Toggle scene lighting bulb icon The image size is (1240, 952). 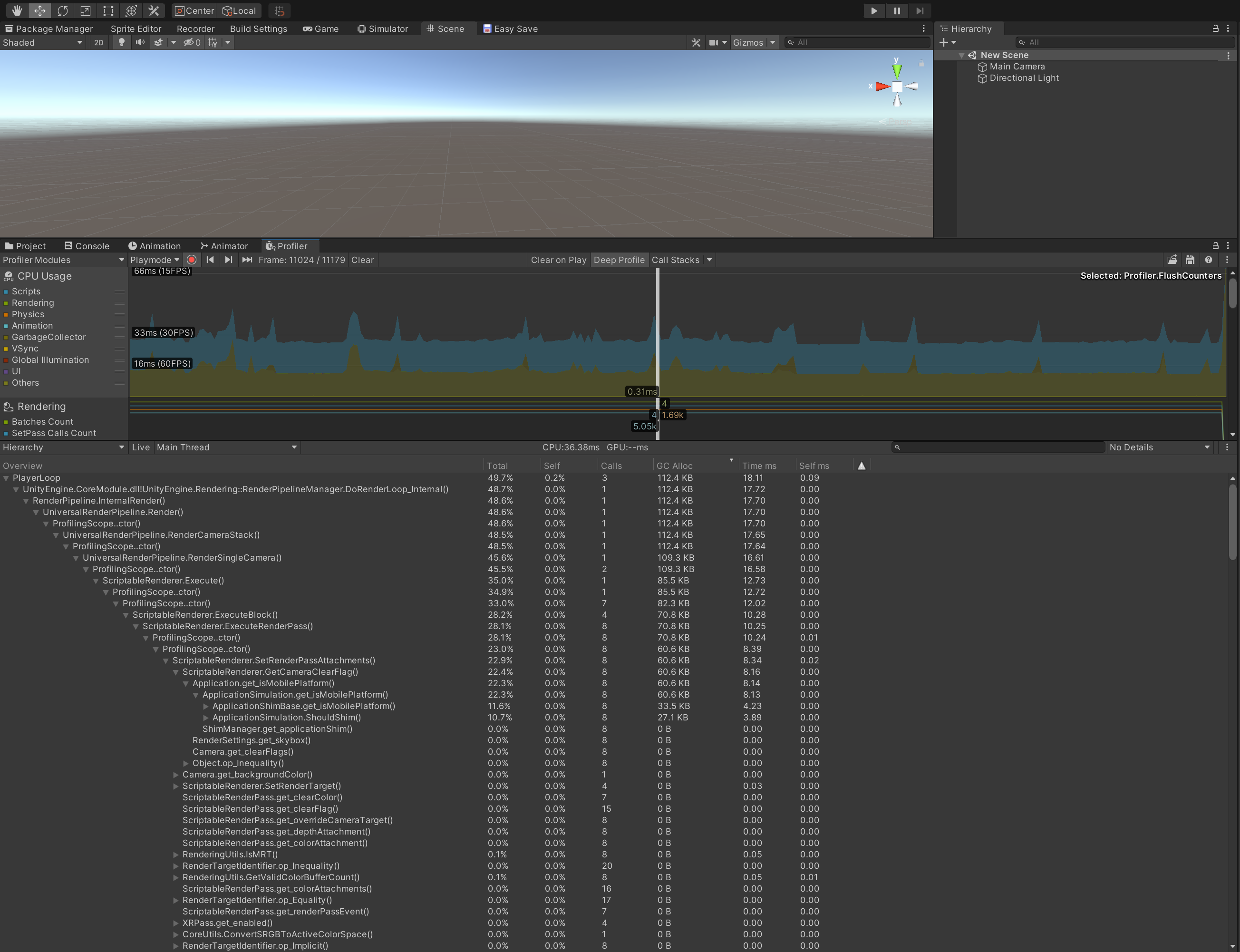(x=121, y=42)
